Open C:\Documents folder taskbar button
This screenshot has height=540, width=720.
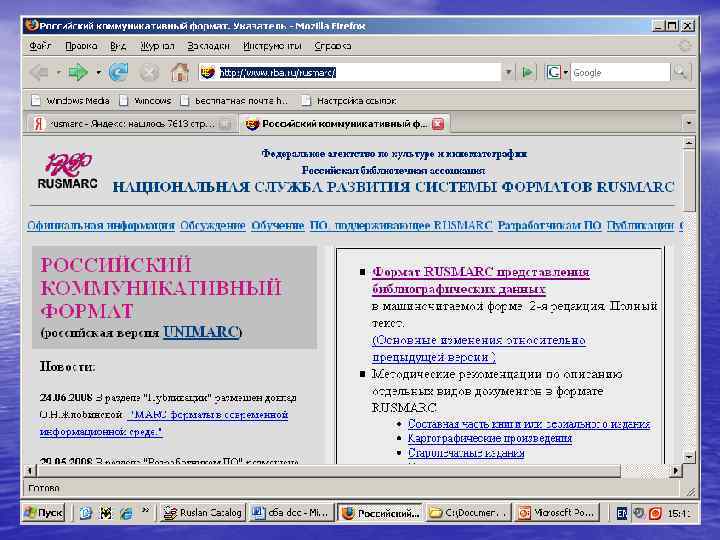pyautogui.click(x=468, y=512)
